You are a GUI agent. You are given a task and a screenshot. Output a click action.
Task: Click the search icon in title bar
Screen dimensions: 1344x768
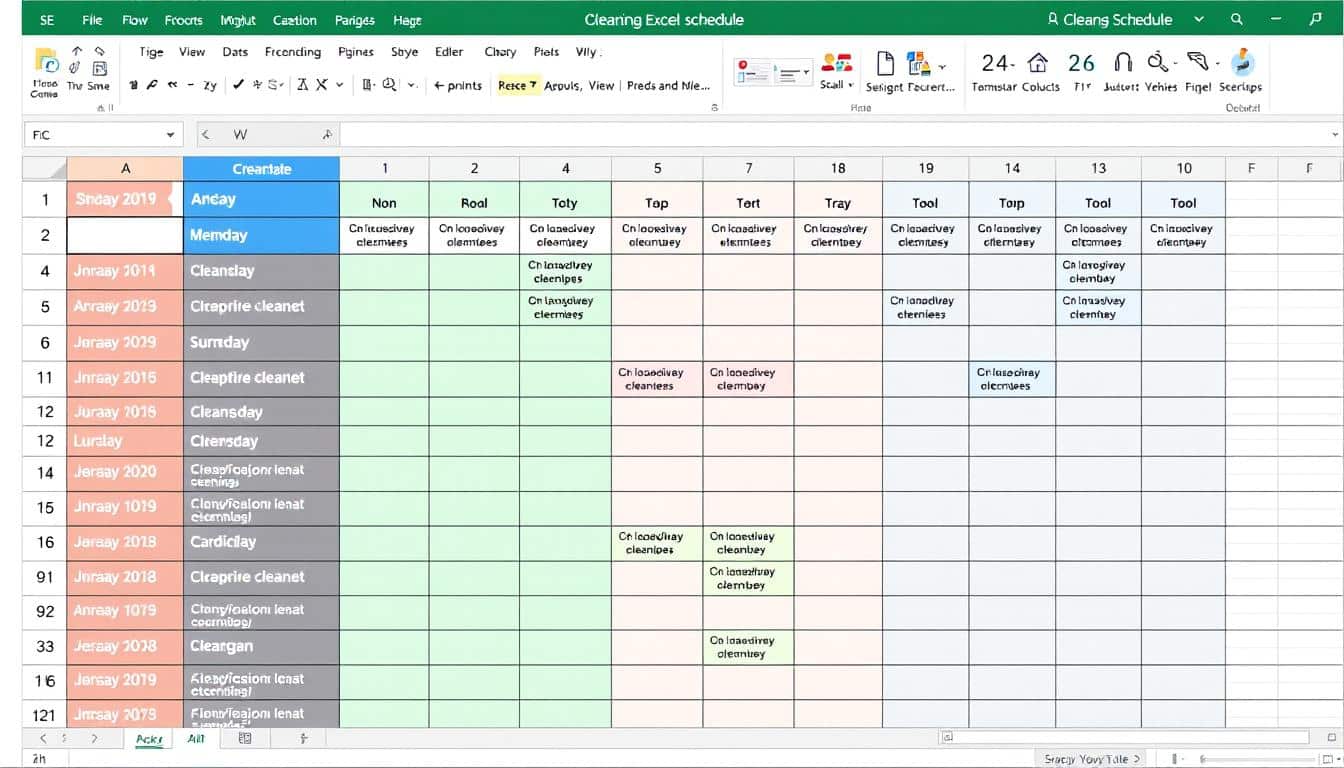click(x=1237, y=19)
